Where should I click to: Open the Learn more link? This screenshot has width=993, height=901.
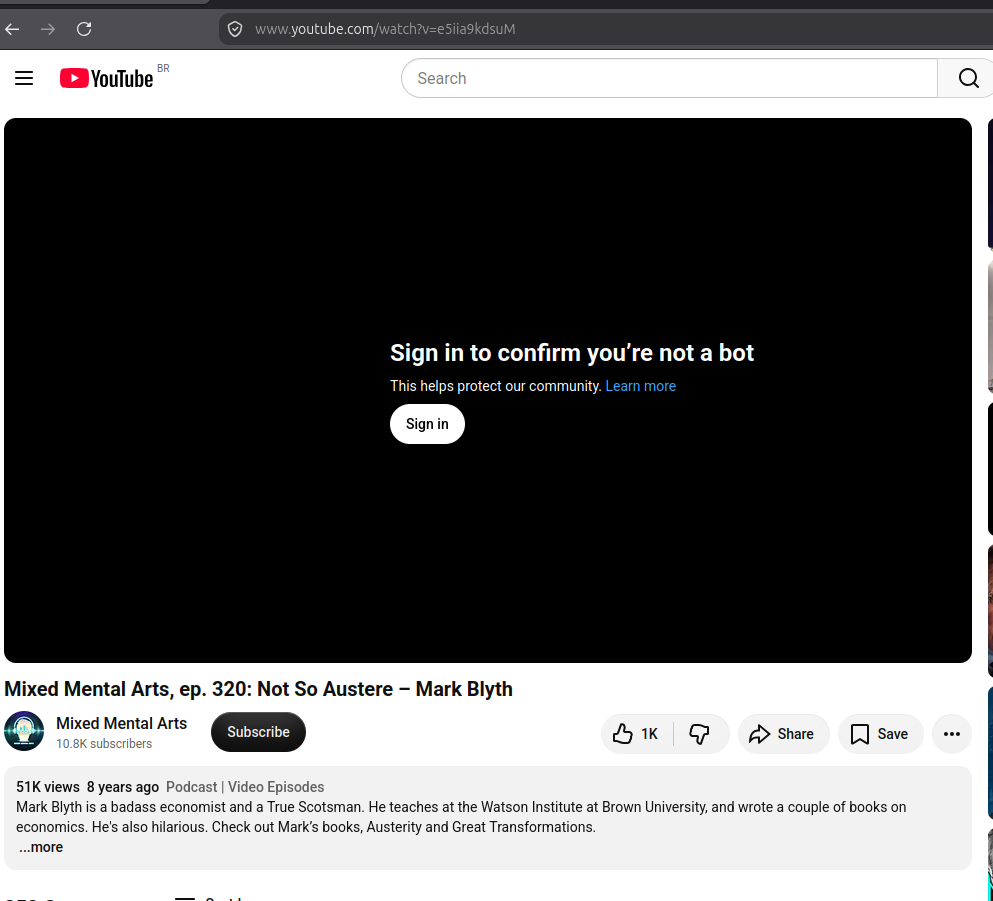pyautogui.click(x=640, y=386)
